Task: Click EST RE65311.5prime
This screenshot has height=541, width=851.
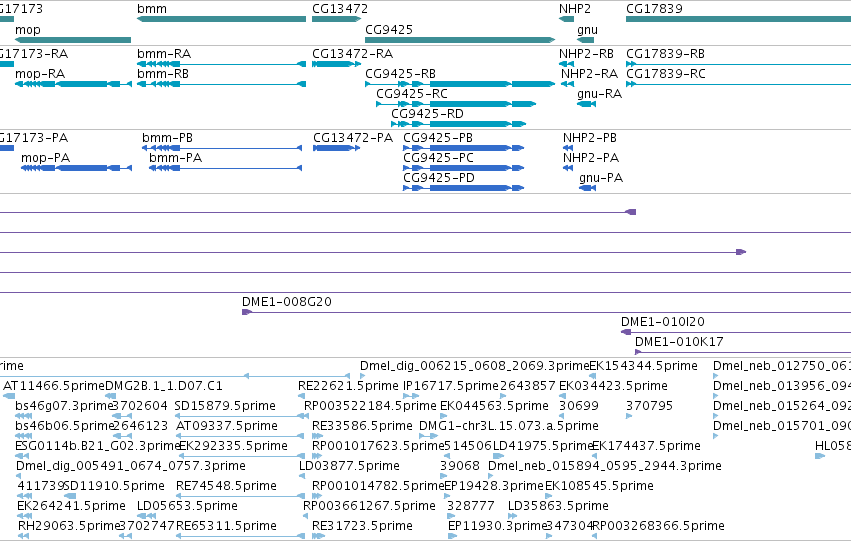Action: tap(226, 526)
